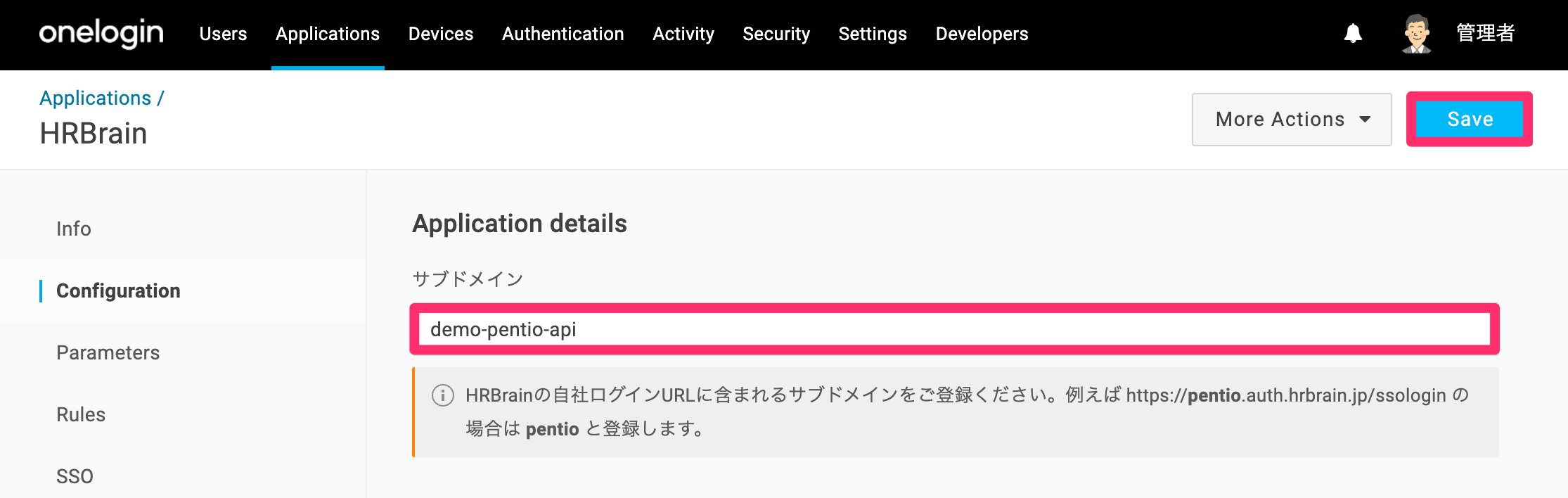Click the 管理者 account name

[x=1485, y=33]
